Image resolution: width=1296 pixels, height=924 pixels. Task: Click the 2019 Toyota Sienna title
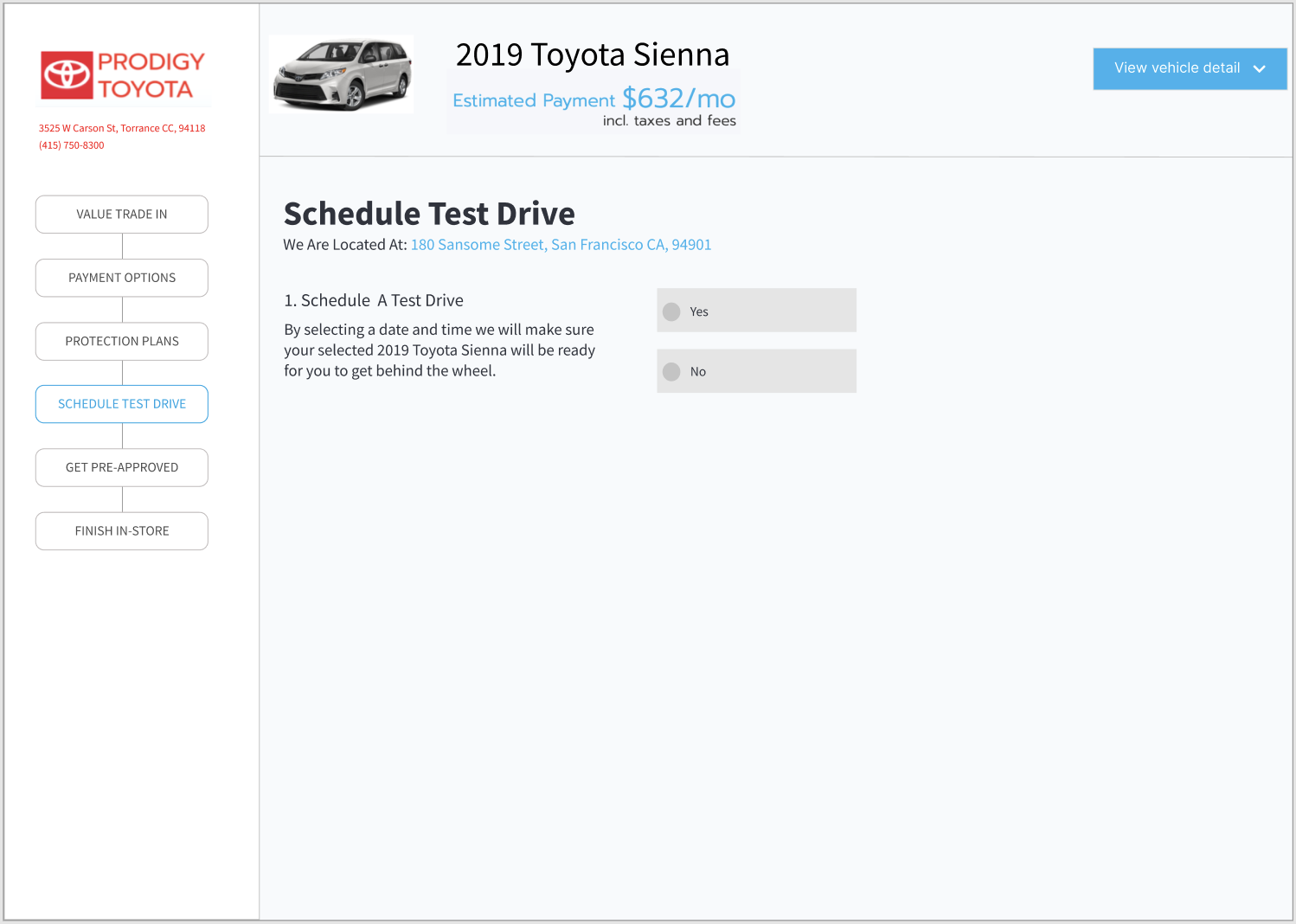[593, 55]
